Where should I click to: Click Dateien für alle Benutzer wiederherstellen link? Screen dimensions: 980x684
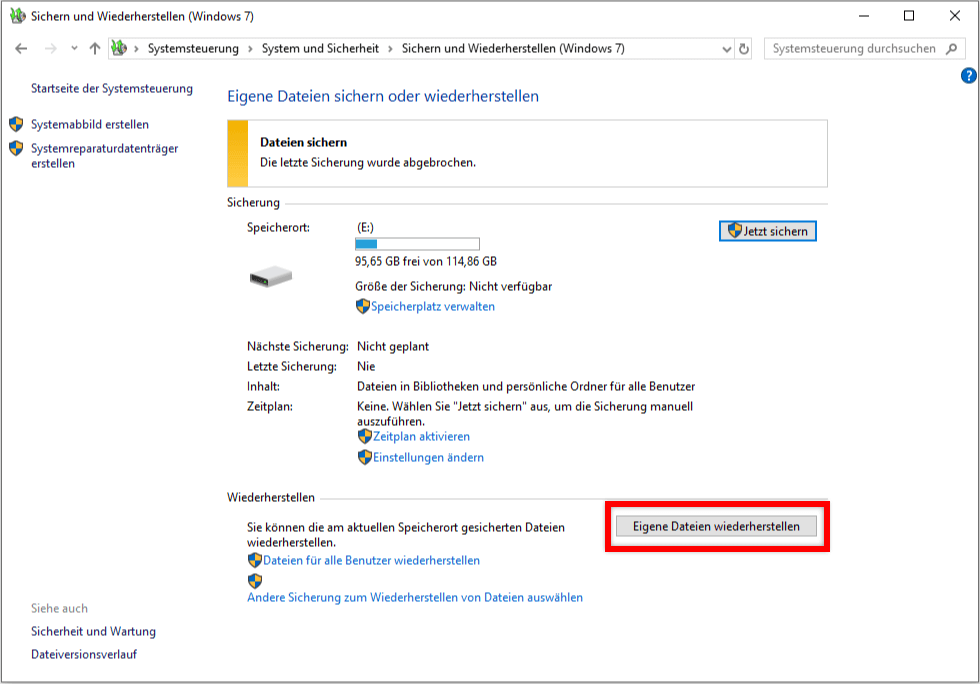(371, 560)
